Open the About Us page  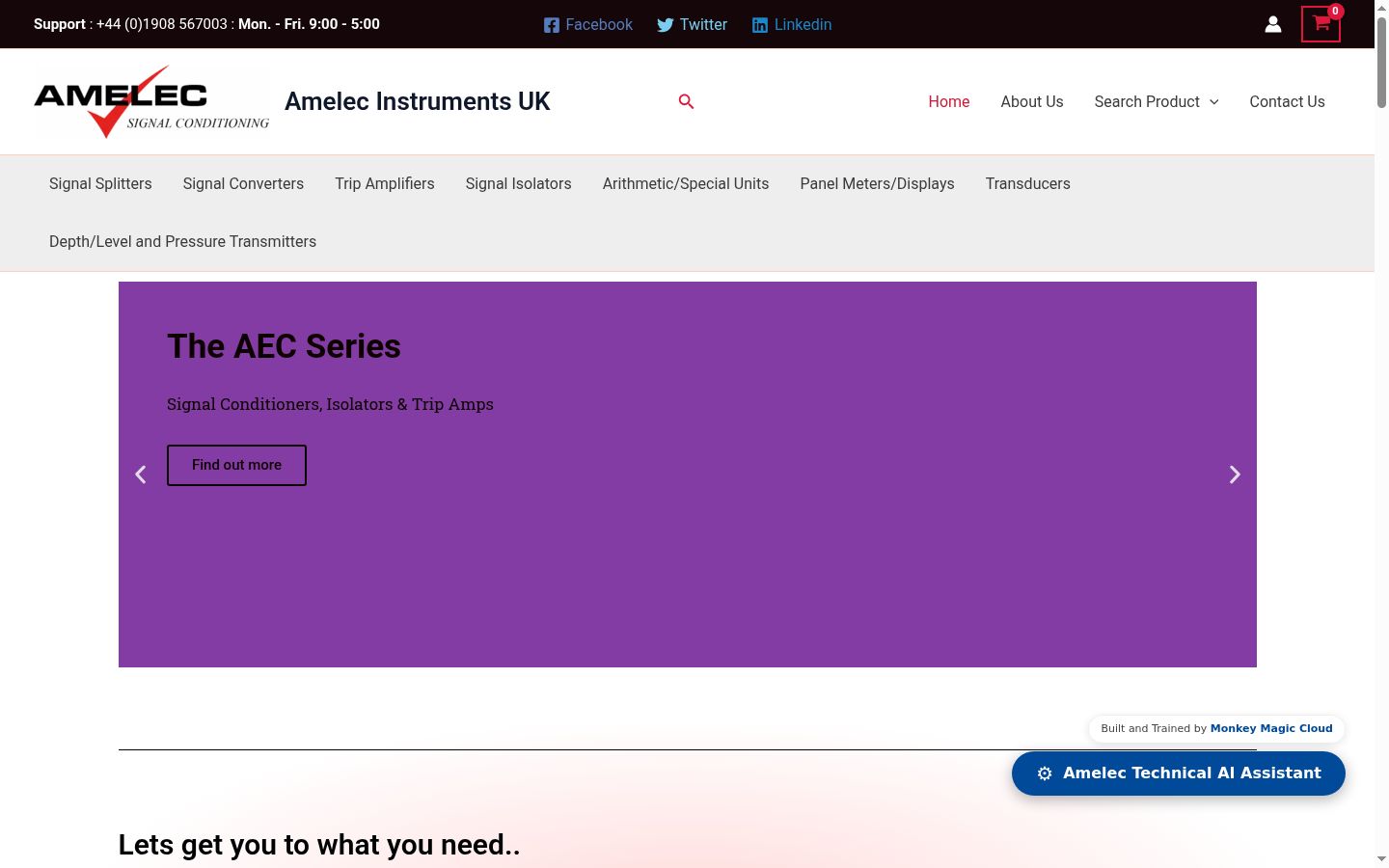point(1032,101)
